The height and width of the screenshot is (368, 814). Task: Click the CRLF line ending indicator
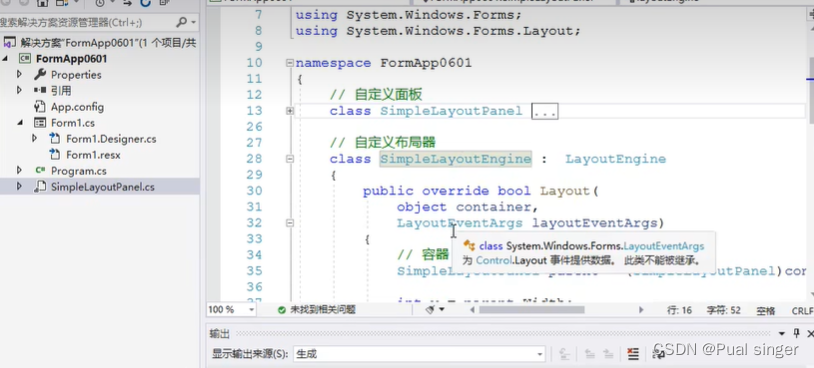pyautogui.click(x=803, y=310)
